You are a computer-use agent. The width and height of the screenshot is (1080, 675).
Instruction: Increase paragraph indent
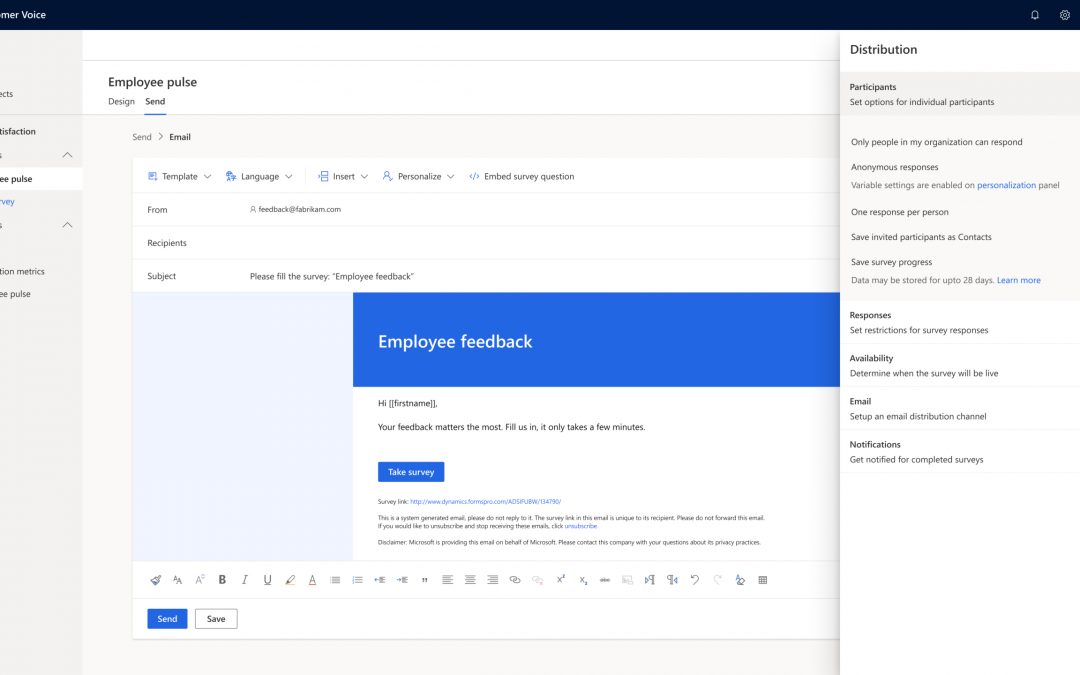point(402,580)
